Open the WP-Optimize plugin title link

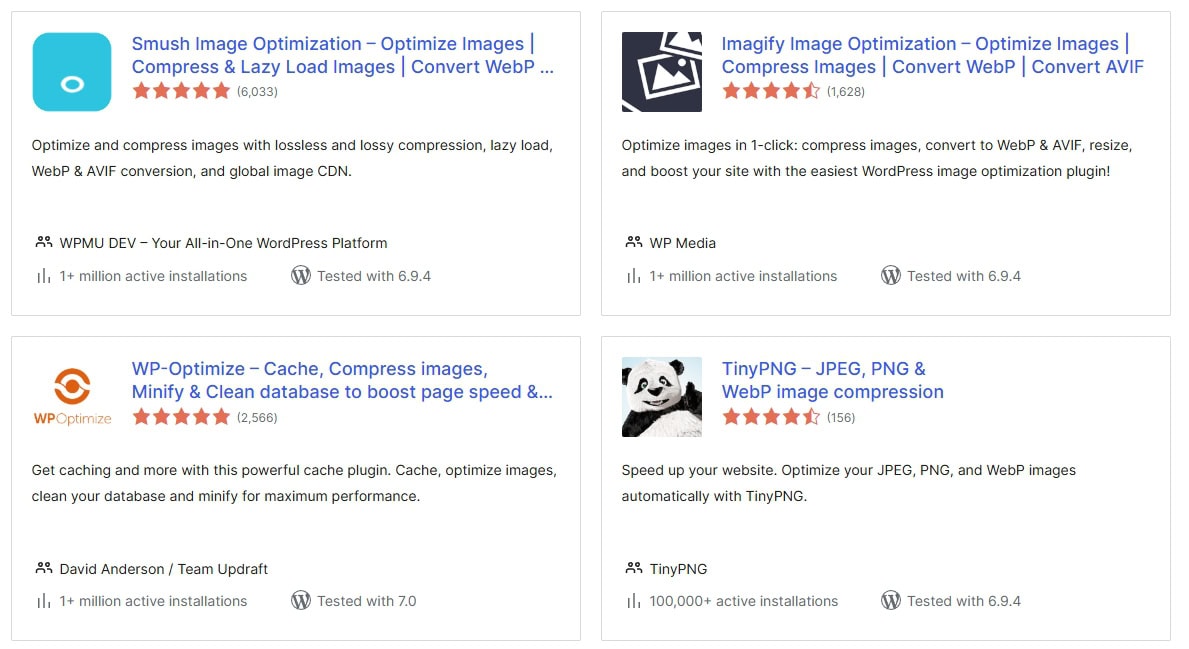(340, 380)
